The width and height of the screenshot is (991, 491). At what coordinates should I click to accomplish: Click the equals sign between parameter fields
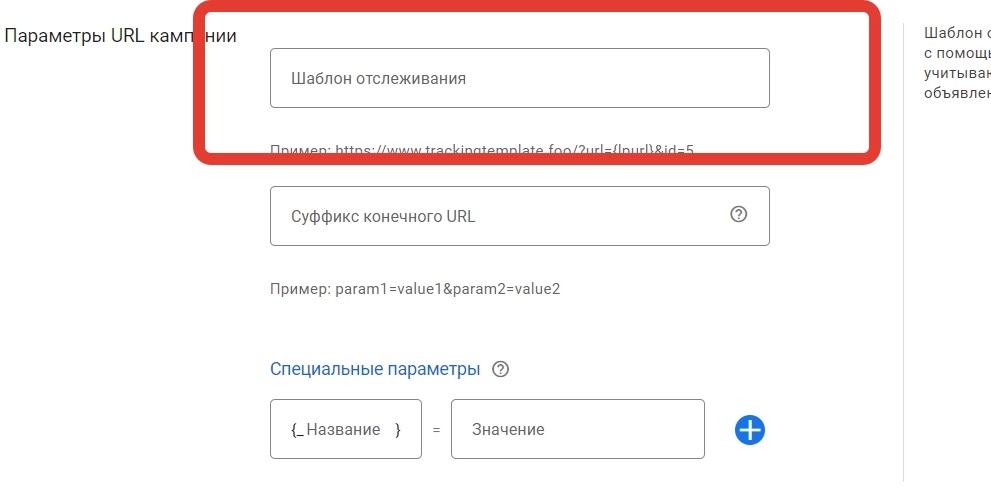pyautogui.click(x=436, y=430)
